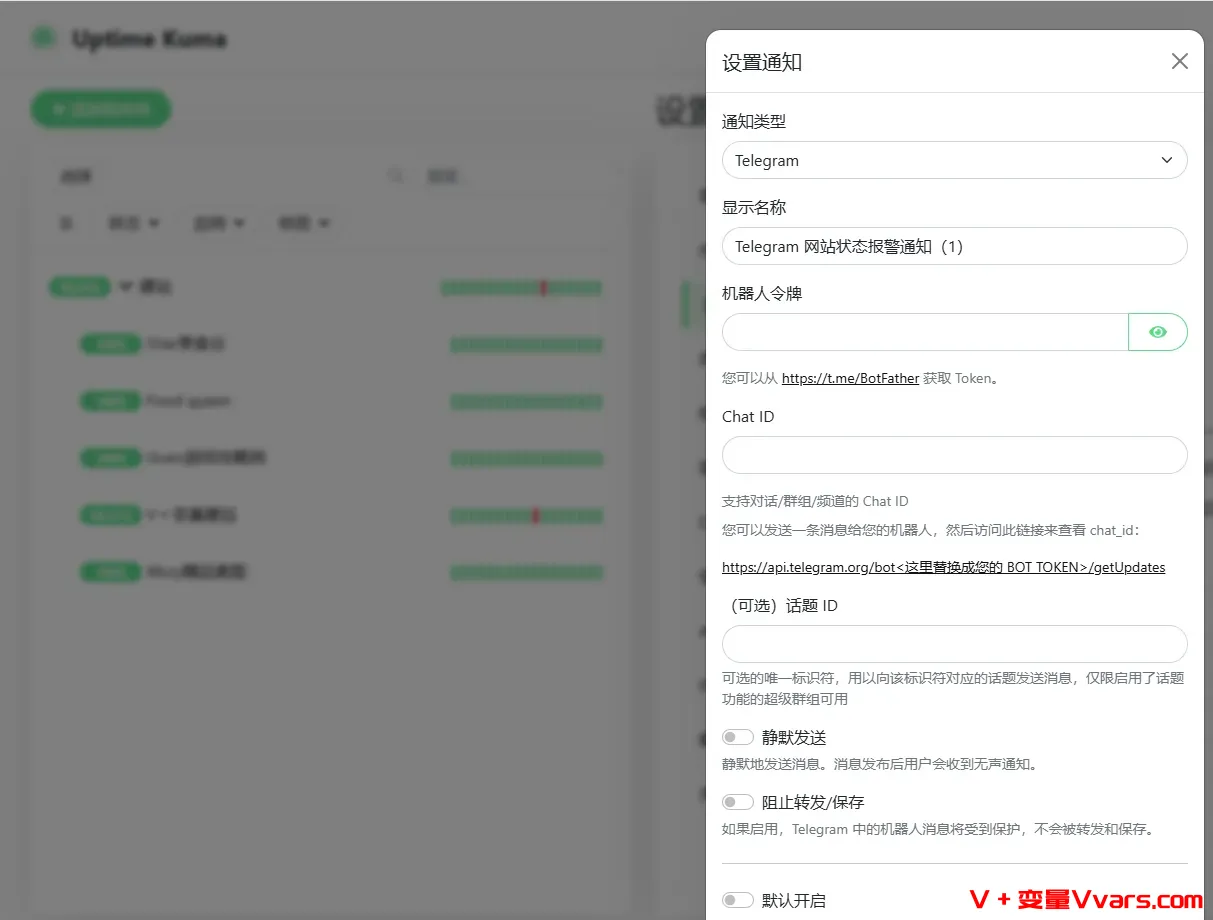Open the 通知类型 dropdown showing Telegram
The height and width of the screenshot is (920, 1213).
pos(955,160)
